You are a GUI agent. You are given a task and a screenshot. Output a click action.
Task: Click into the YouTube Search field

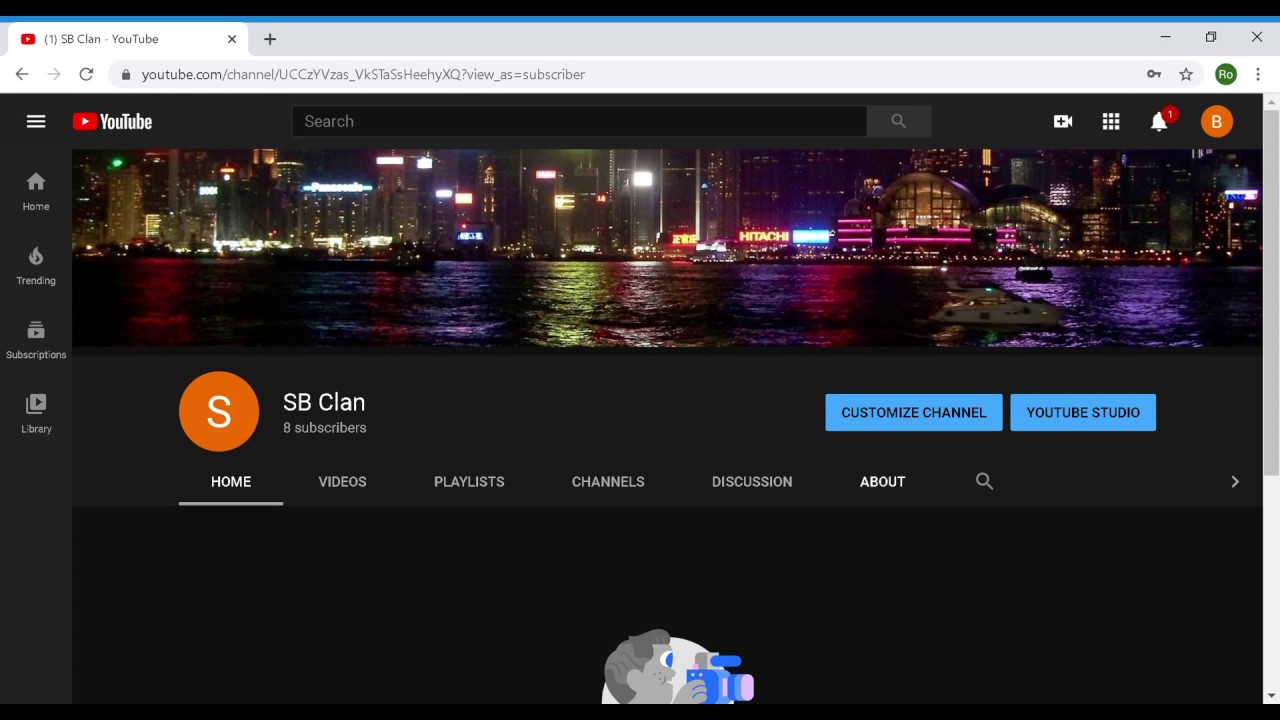tap(579, 121)
